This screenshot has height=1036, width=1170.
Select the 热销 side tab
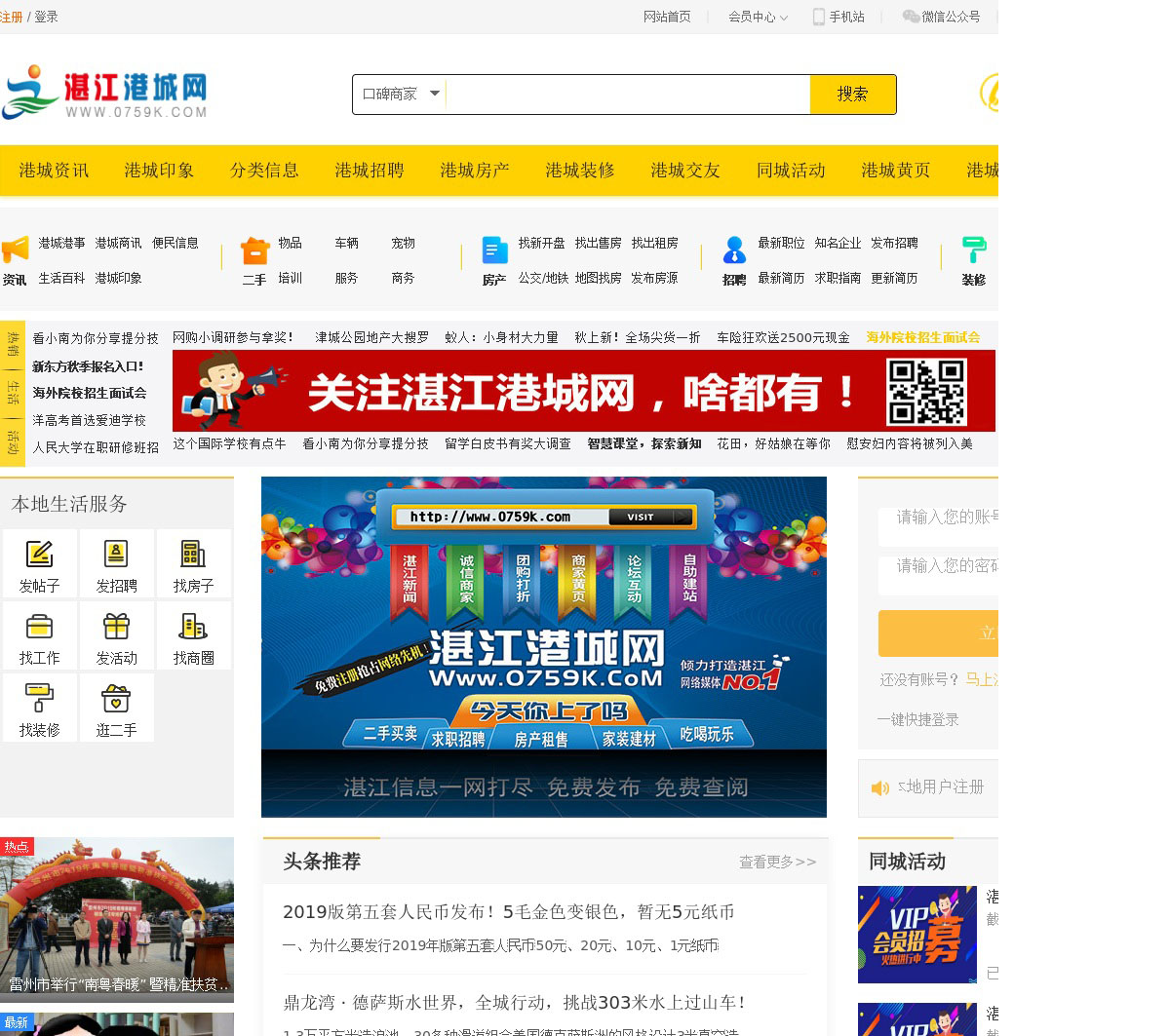[13, 343]
